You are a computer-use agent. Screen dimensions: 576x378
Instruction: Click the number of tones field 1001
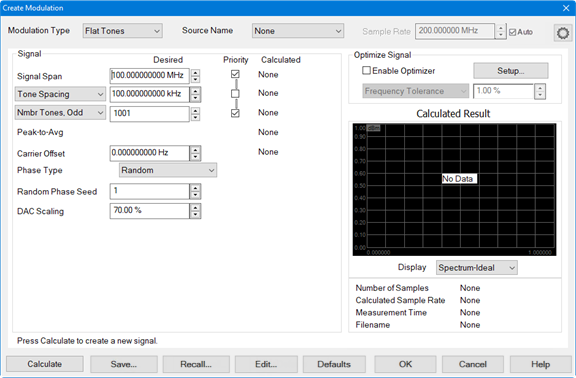tap(150, 114)
